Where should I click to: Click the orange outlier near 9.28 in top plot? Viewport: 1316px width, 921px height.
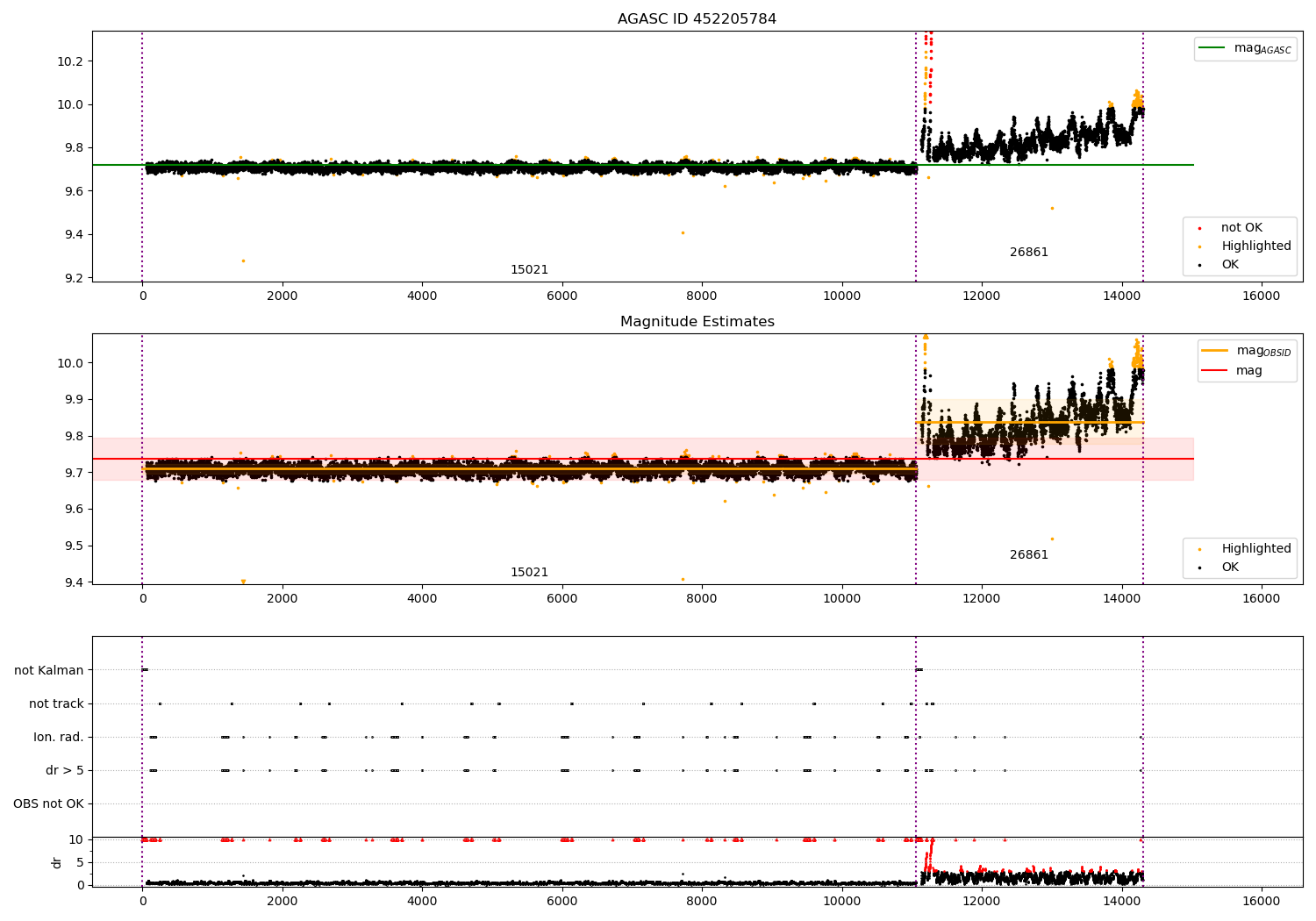click(x=243, y=261)
